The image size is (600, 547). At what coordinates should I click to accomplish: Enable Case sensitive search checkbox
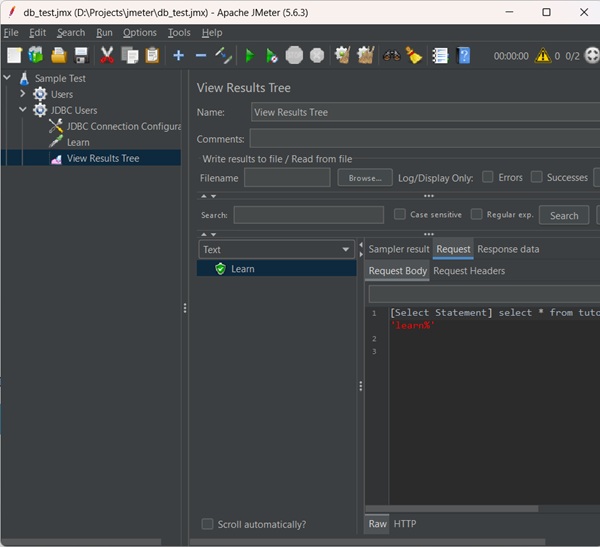pyautogui.click(x=399, y=214)
